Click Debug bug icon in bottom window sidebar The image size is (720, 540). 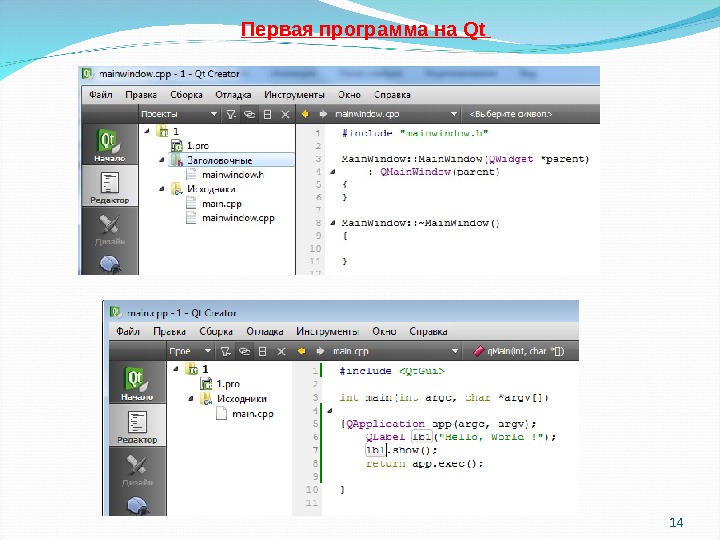(137, 504)
